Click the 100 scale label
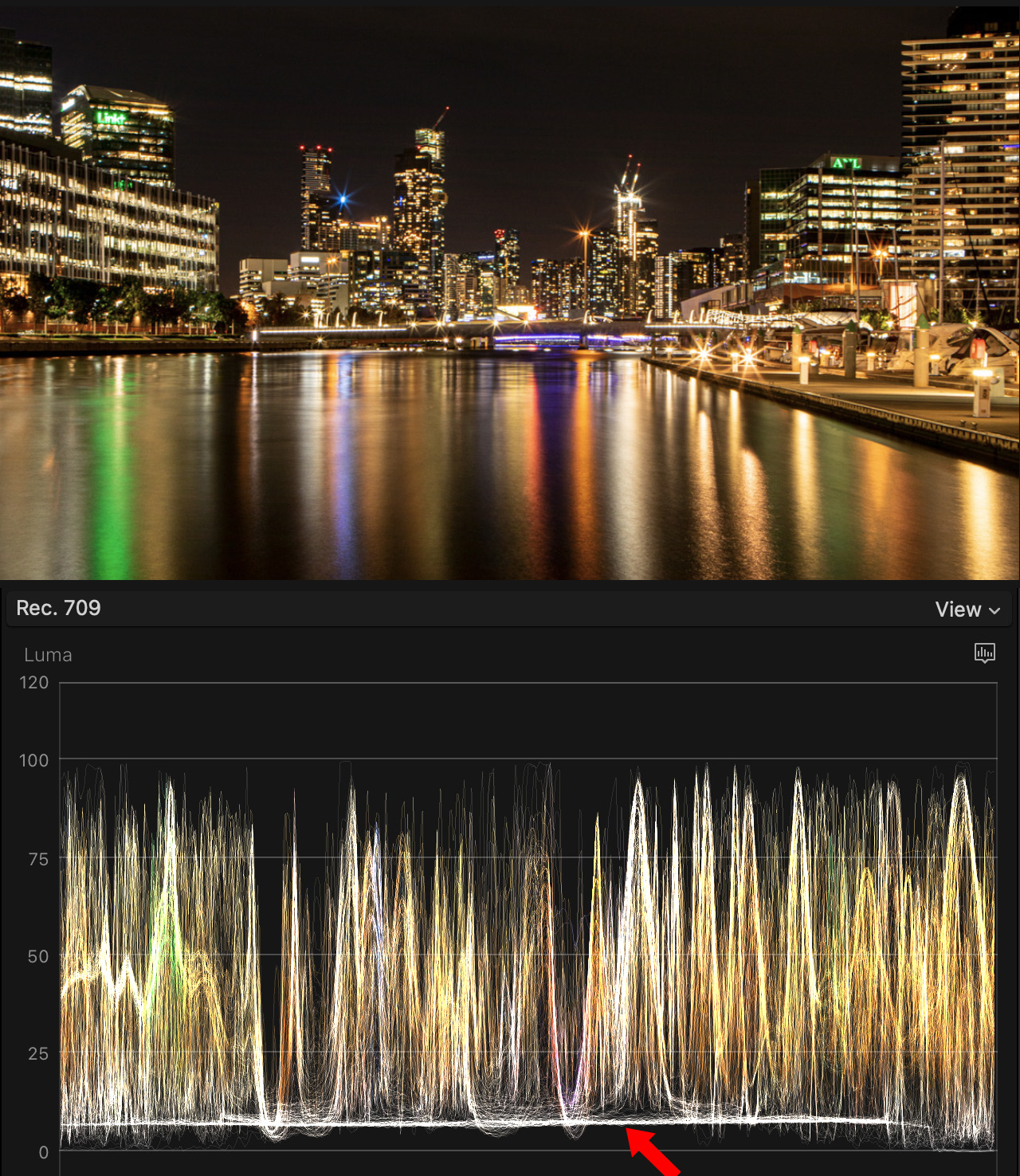 point(33,760)
